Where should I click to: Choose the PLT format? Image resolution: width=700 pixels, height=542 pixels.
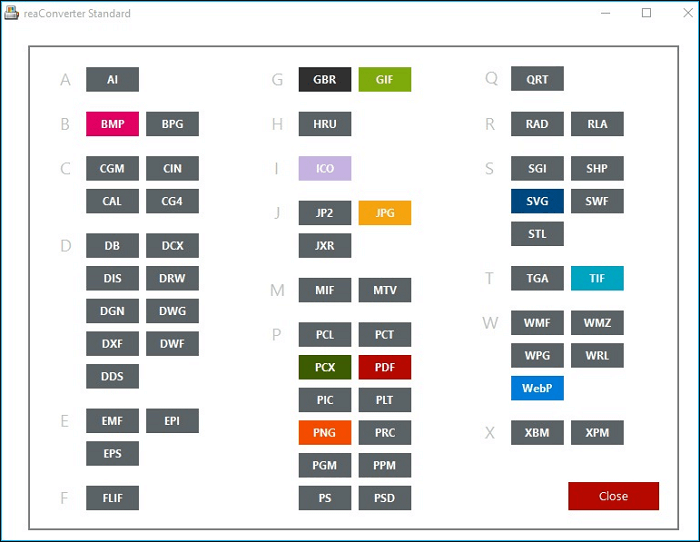coord(385,400)
